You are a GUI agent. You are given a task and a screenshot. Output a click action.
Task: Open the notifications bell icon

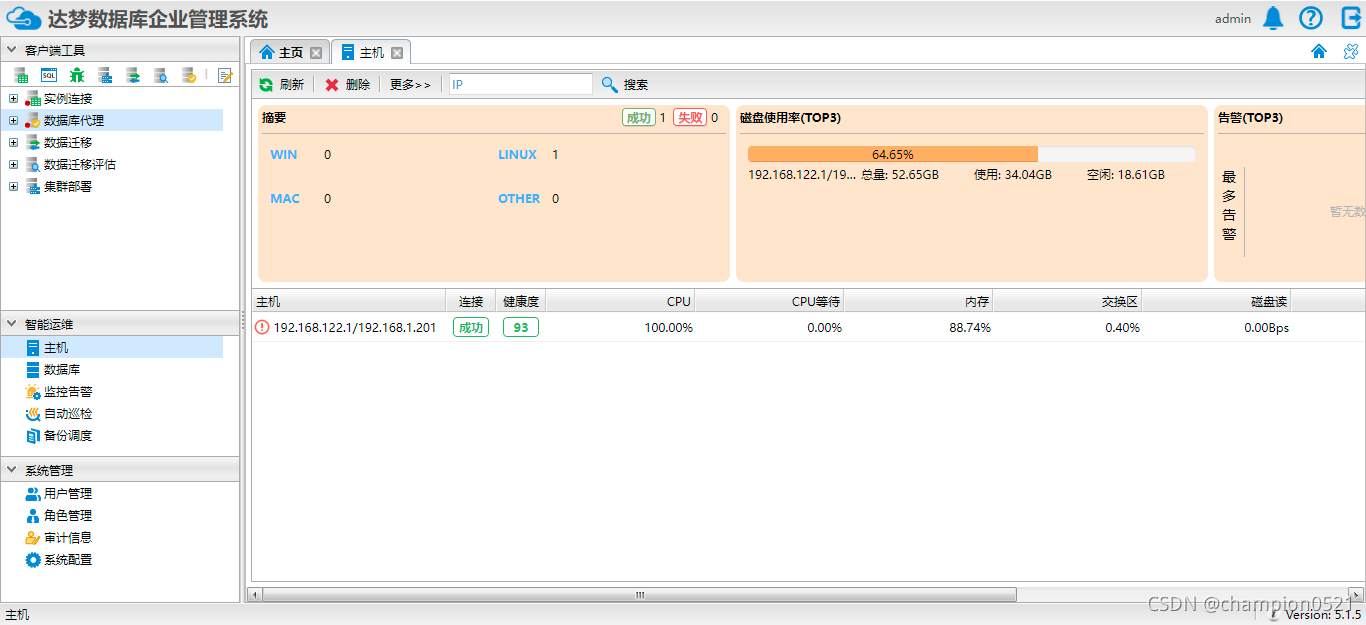(x=1273, y=18)
